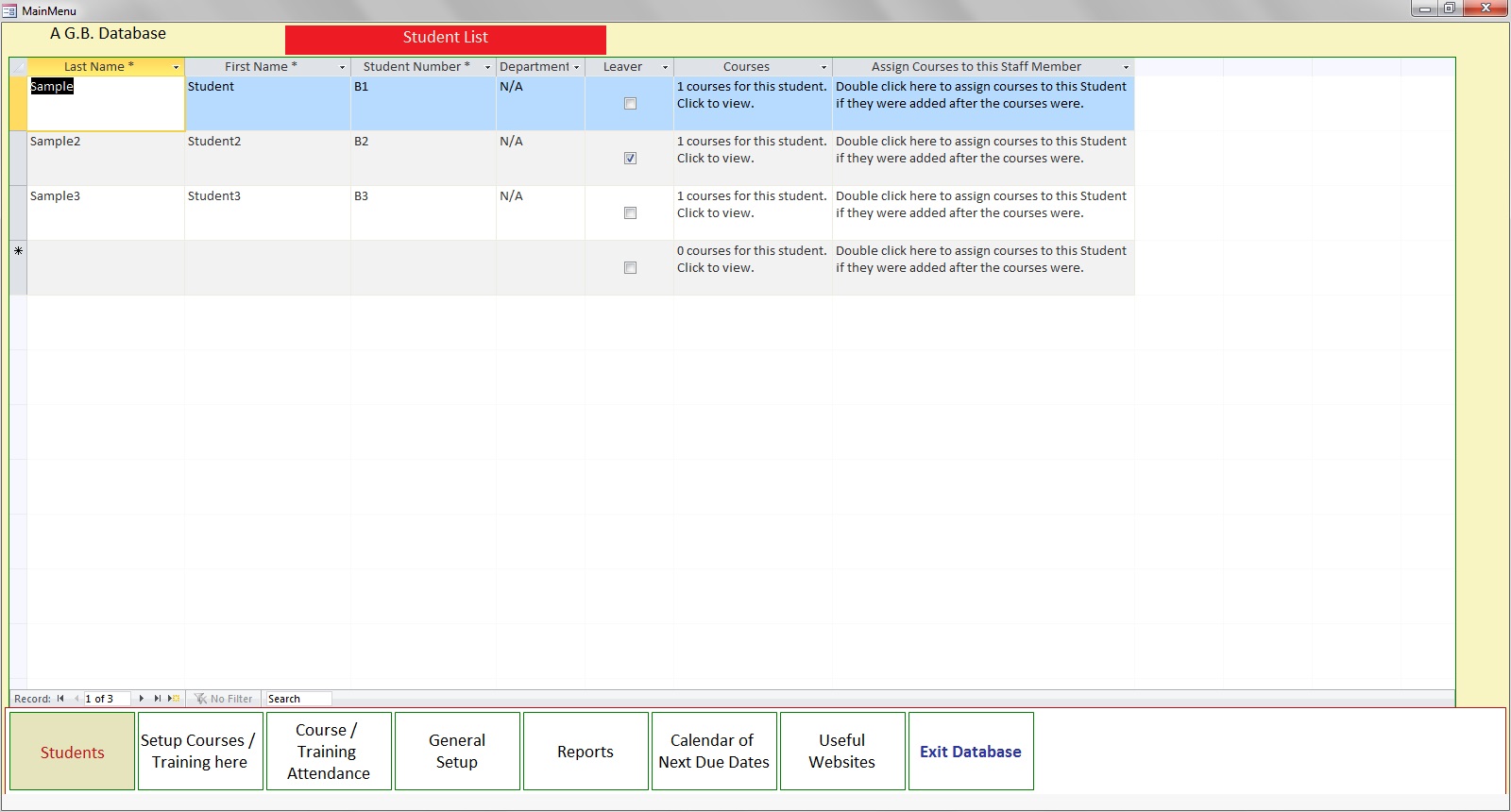Click the record Search box
The width and height of the screenshot is (1511, 812).
(x=297, y=699)
